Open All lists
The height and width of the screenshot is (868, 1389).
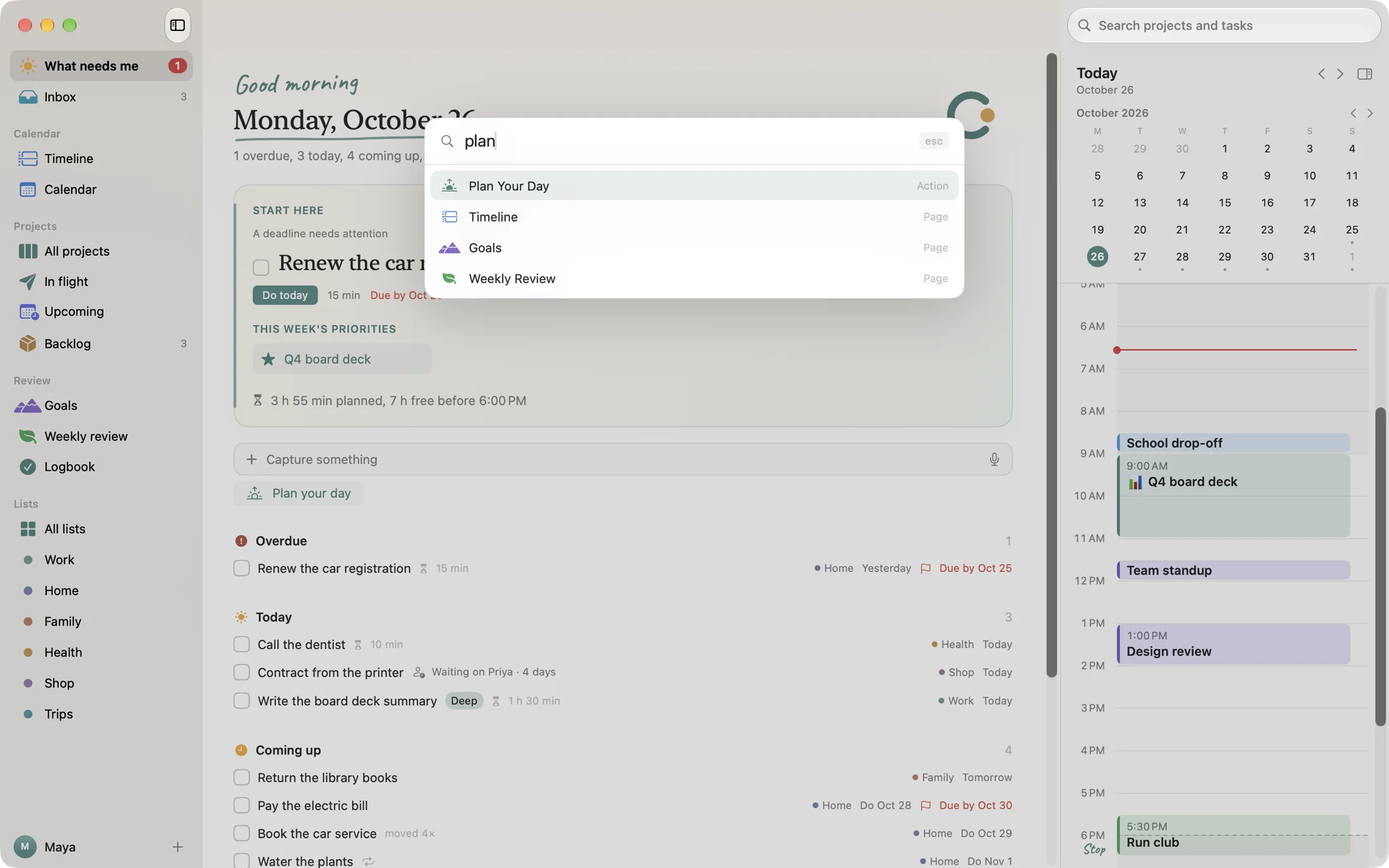pos(101,529)
